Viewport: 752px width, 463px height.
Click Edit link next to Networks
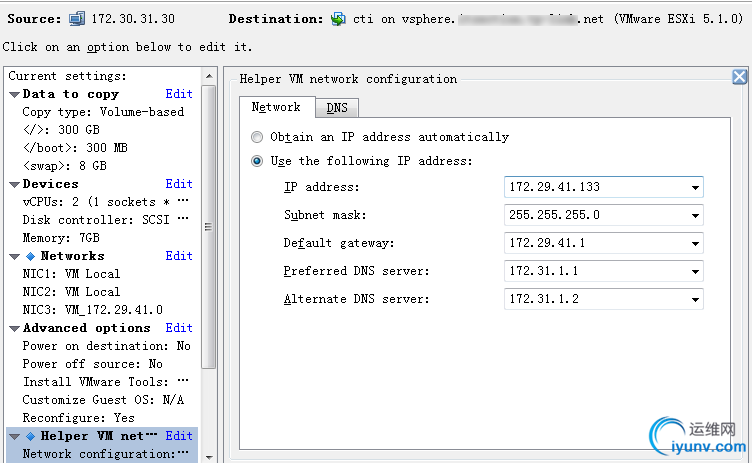179,256
